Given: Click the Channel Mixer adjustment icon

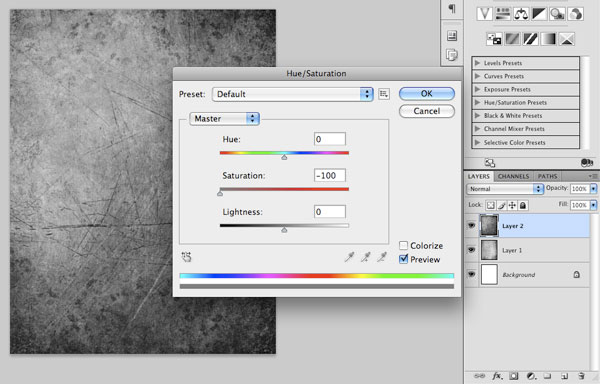Looking at the screenshot, I should [x=576, y=14].
